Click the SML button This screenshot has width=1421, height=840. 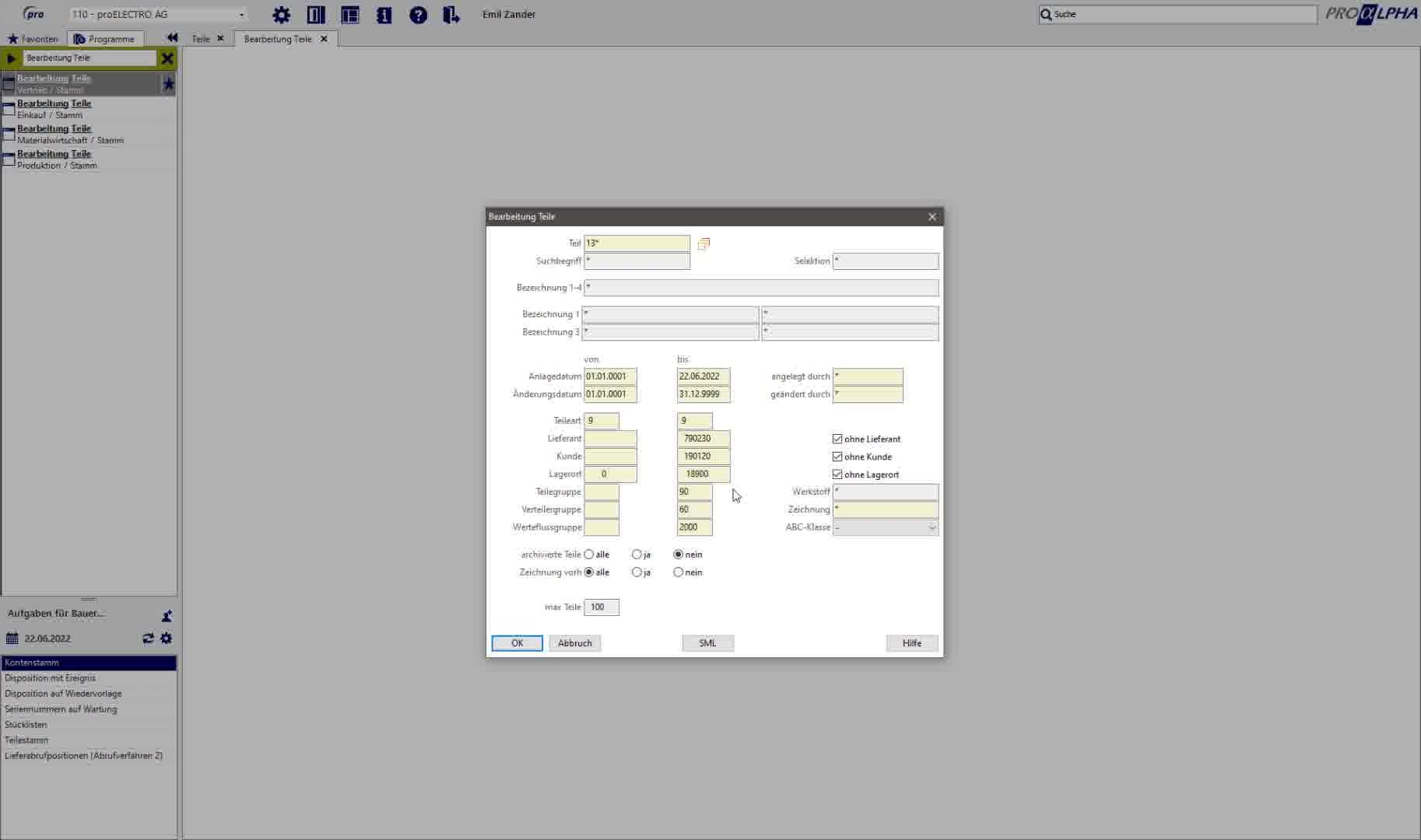tap(707, 643)
